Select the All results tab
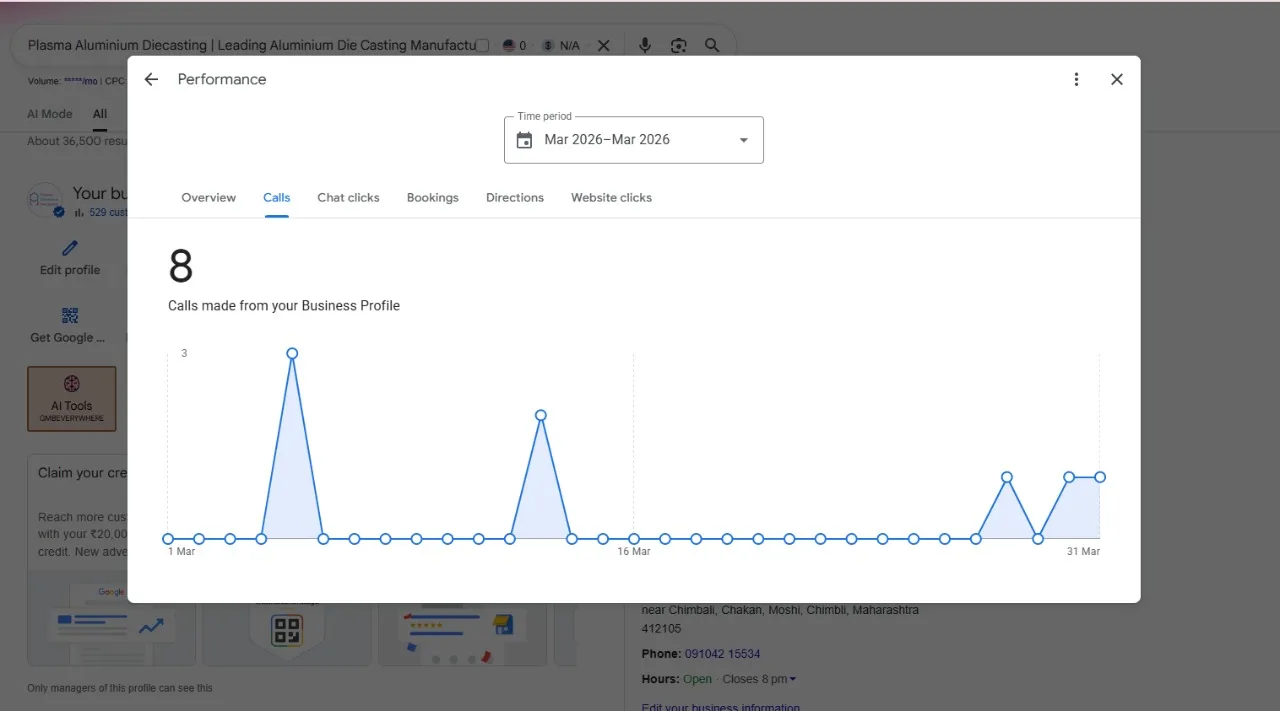This screenshot has width=1280, height=711. coord(100,114)
